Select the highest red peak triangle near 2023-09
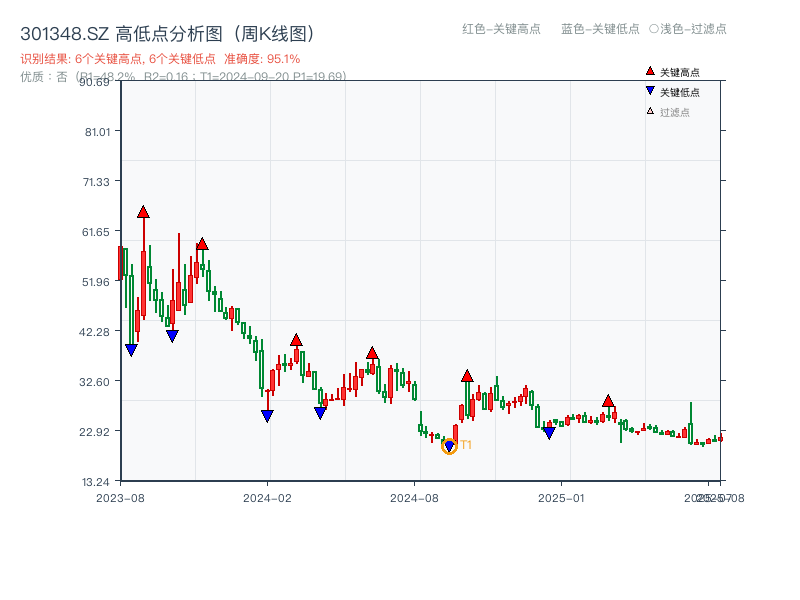Image resolution: width=800 pixels, height=600 pixels. coord(143,212)
